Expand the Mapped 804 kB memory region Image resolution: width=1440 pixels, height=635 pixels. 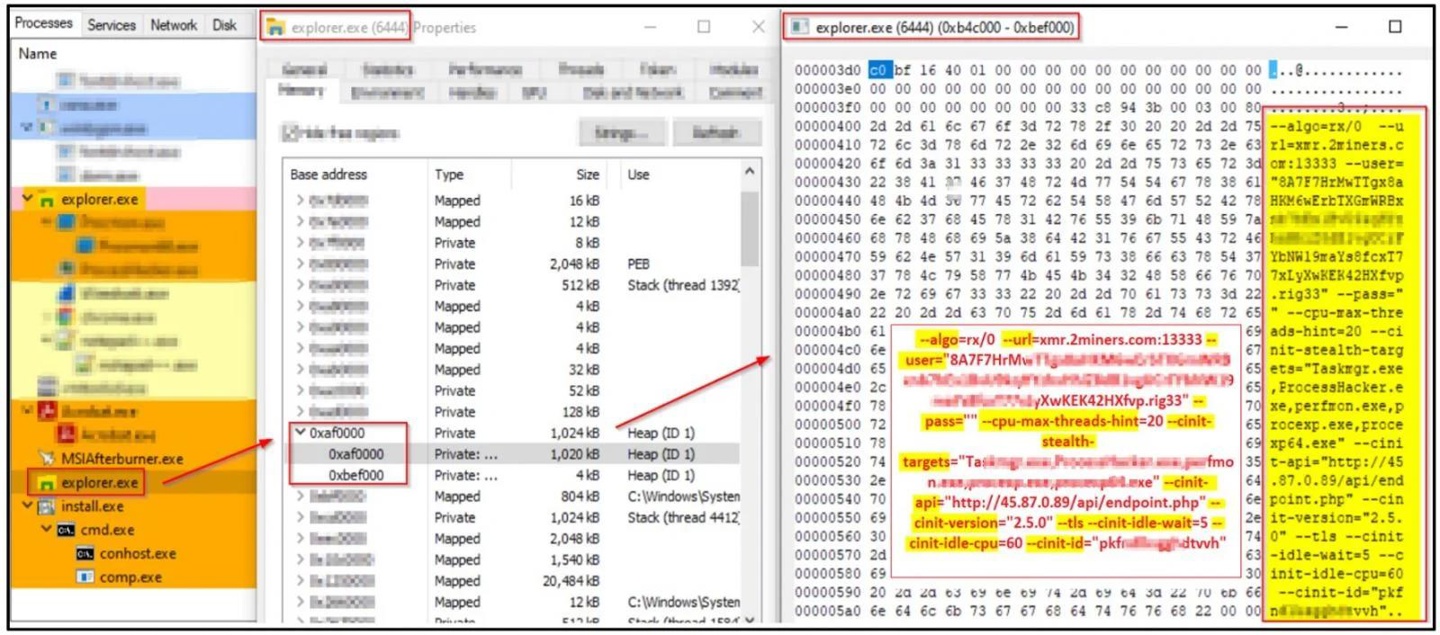299,496
